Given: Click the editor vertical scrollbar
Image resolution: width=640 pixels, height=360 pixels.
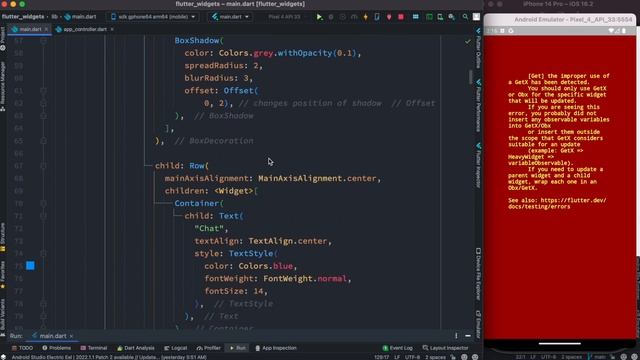Looking at the screenshot, I should pyautogui.click(x=471, y=76).
